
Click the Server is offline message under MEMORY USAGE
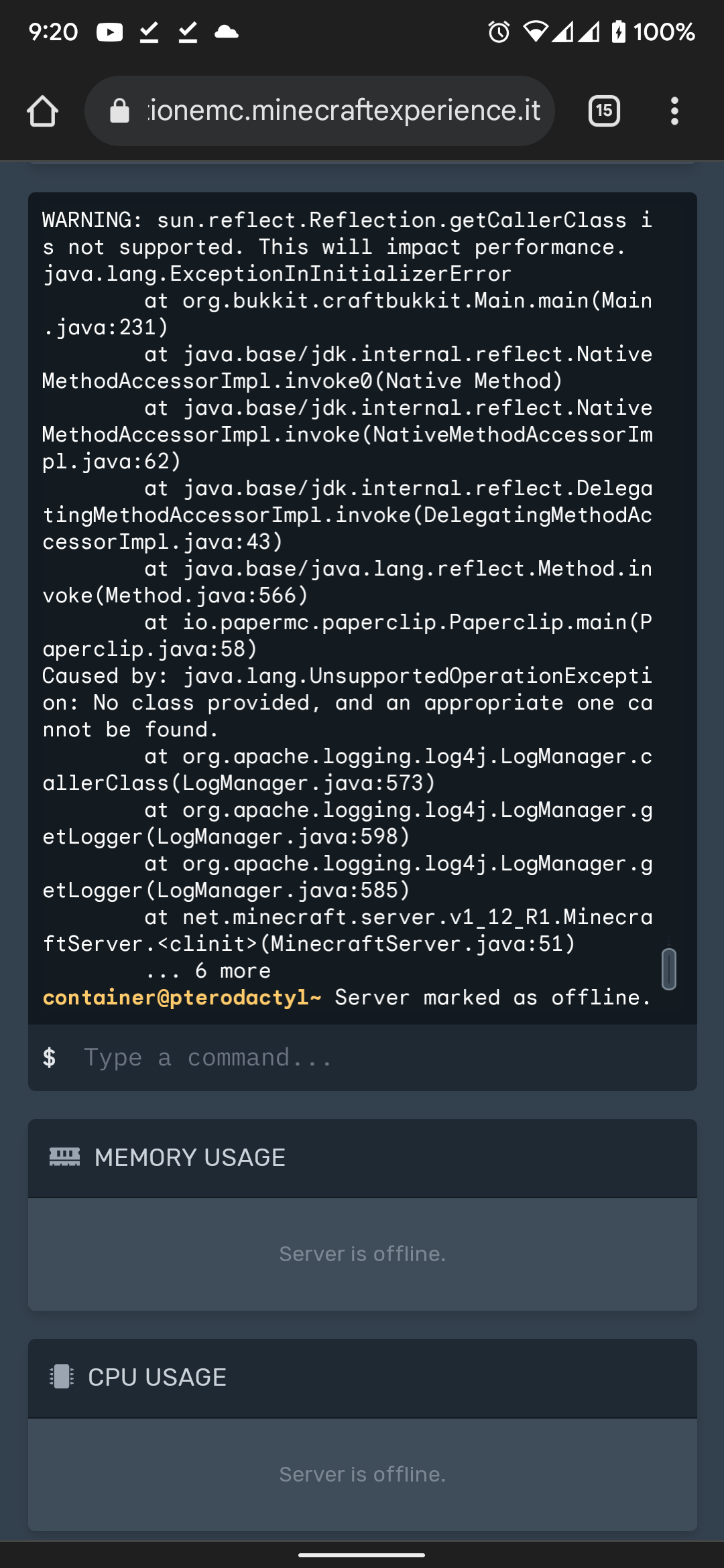pyautogui.click(x=362, y=1254)
